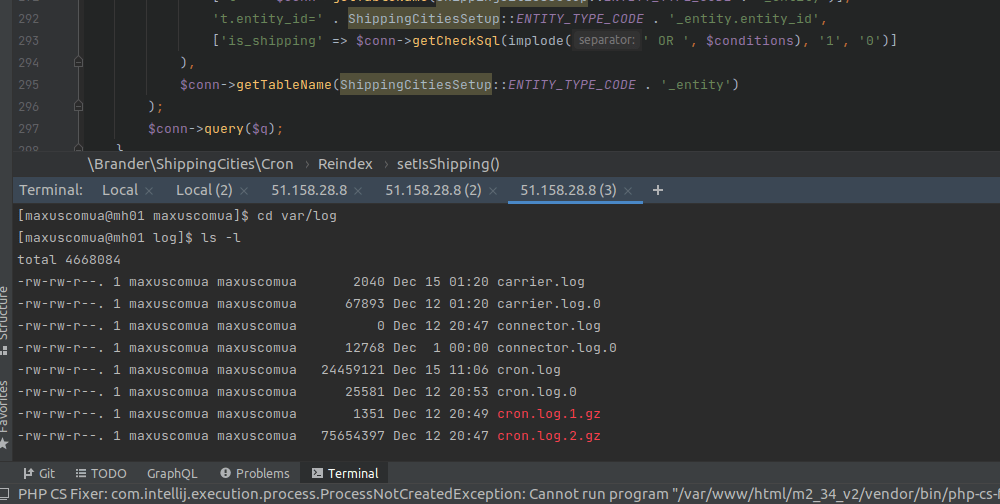Switch to the 51.158.28.8 (2) terminal tab
The height and width of the screenshot is (504, 1000).
tap(433, 190)
